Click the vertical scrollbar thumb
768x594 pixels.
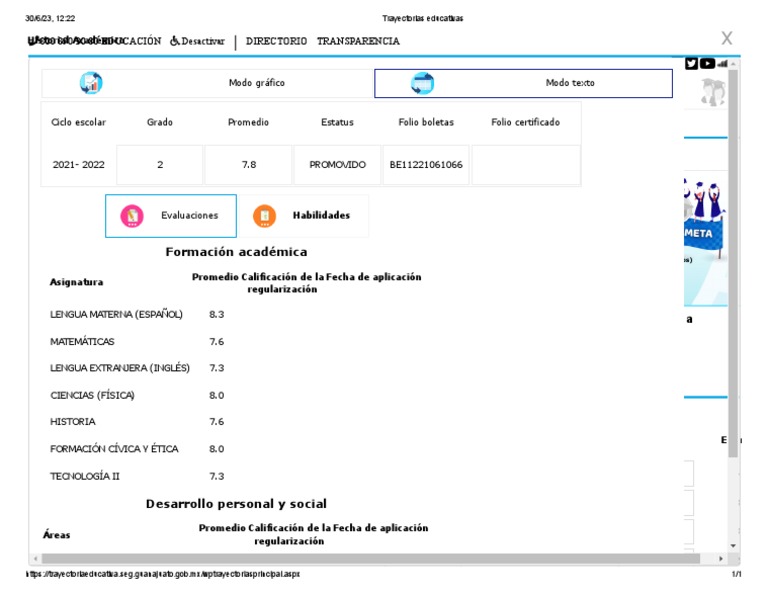coord(733,263)
